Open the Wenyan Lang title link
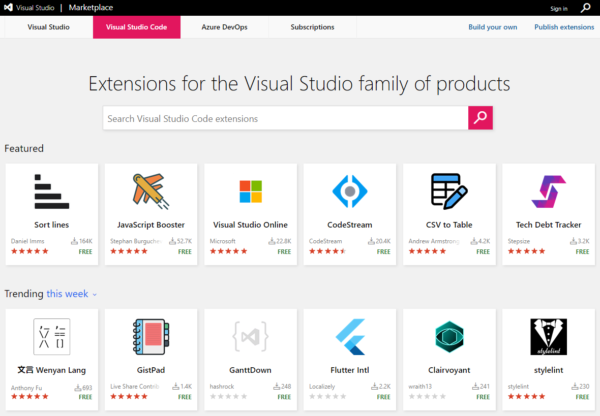The width and height of the screenshot is (600, 416). [52, 370]
